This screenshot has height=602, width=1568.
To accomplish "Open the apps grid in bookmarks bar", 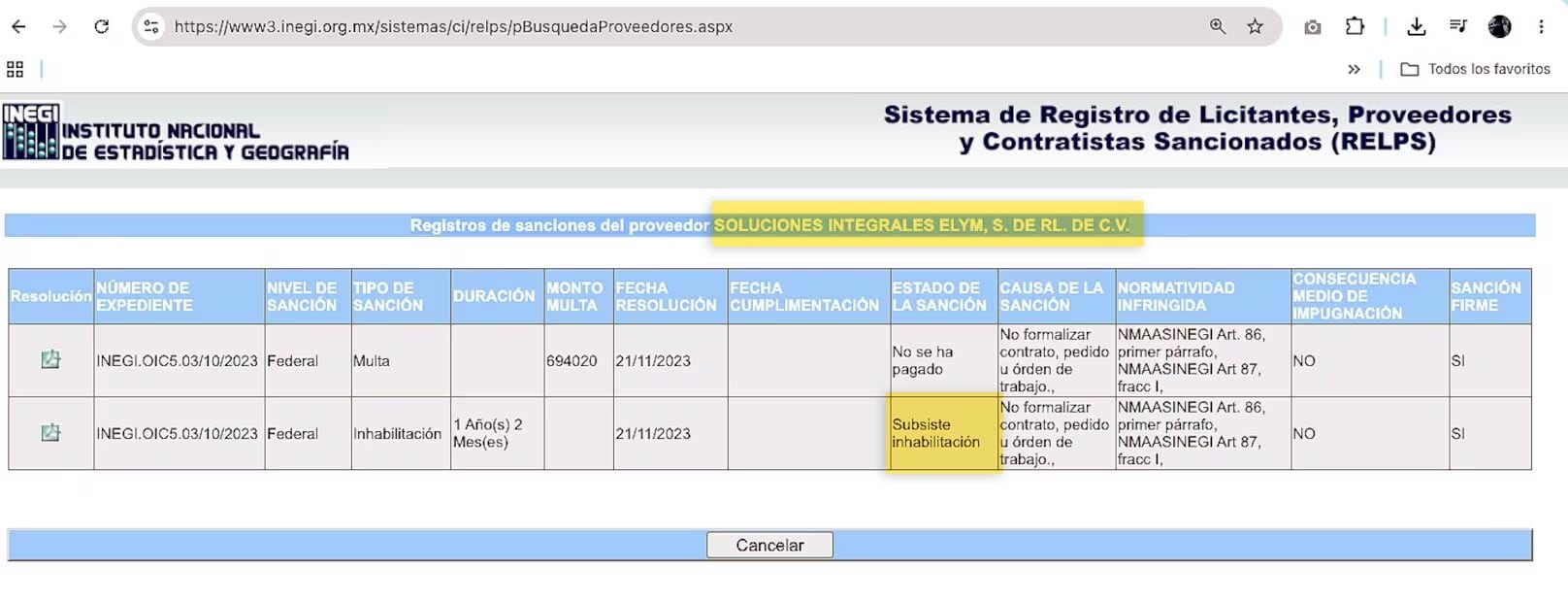I will 15,69.
